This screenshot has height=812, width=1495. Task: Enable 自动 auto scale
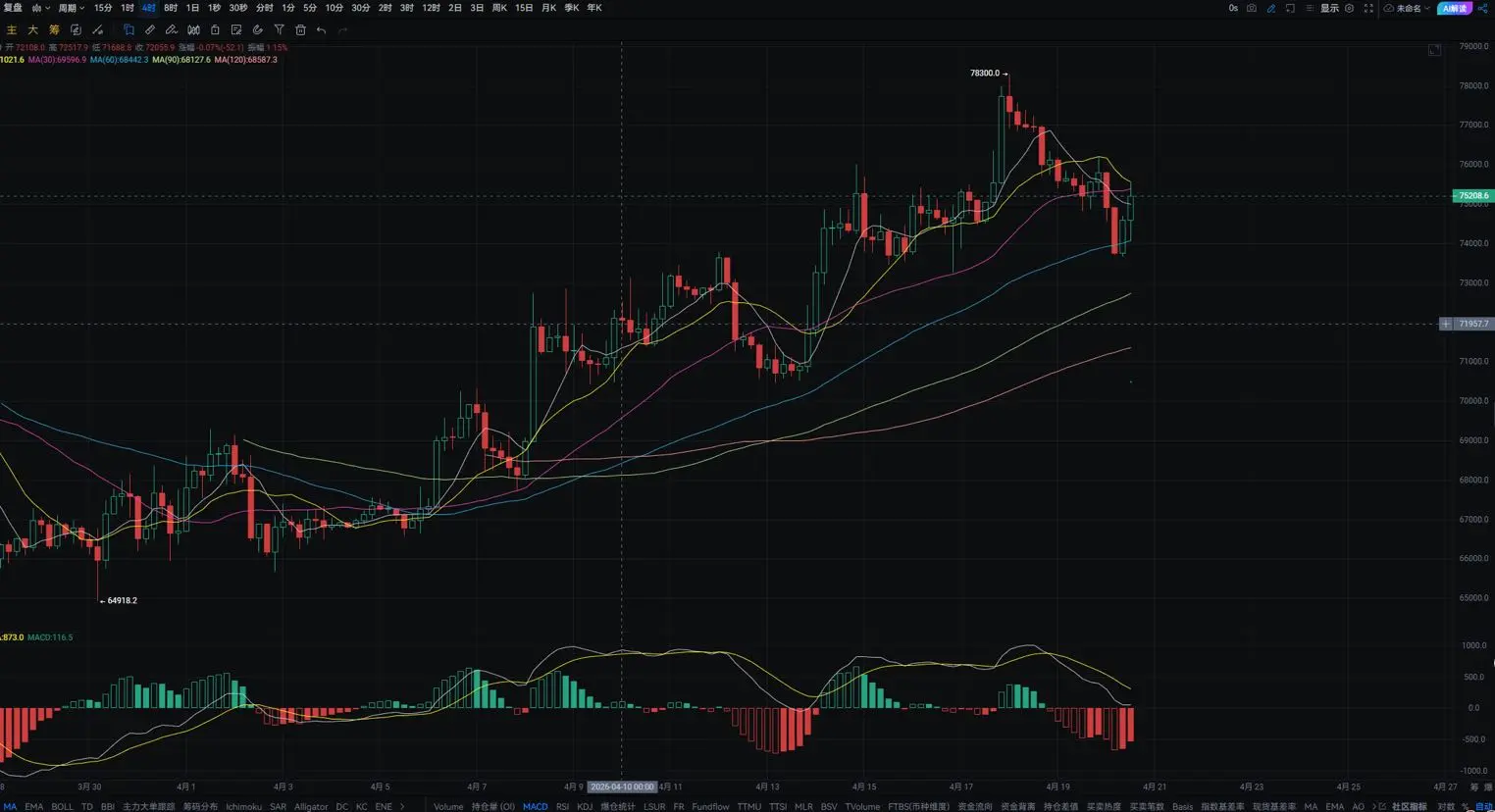tap(1484, 806)
